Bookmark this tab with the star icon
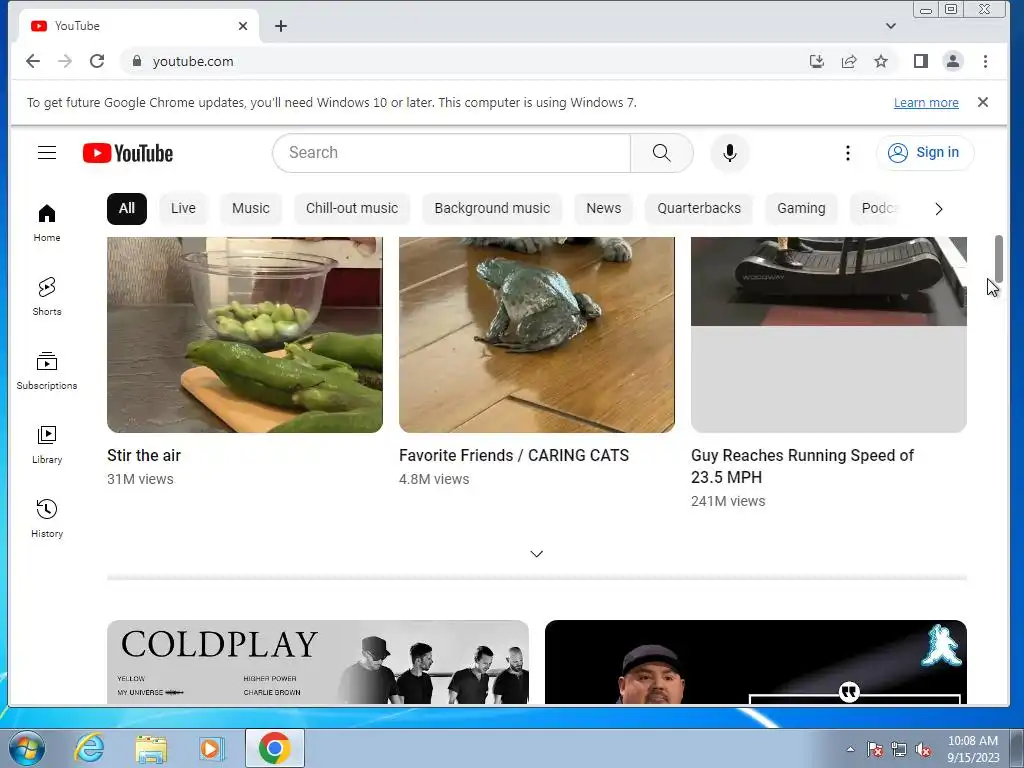 click(881, 61)
